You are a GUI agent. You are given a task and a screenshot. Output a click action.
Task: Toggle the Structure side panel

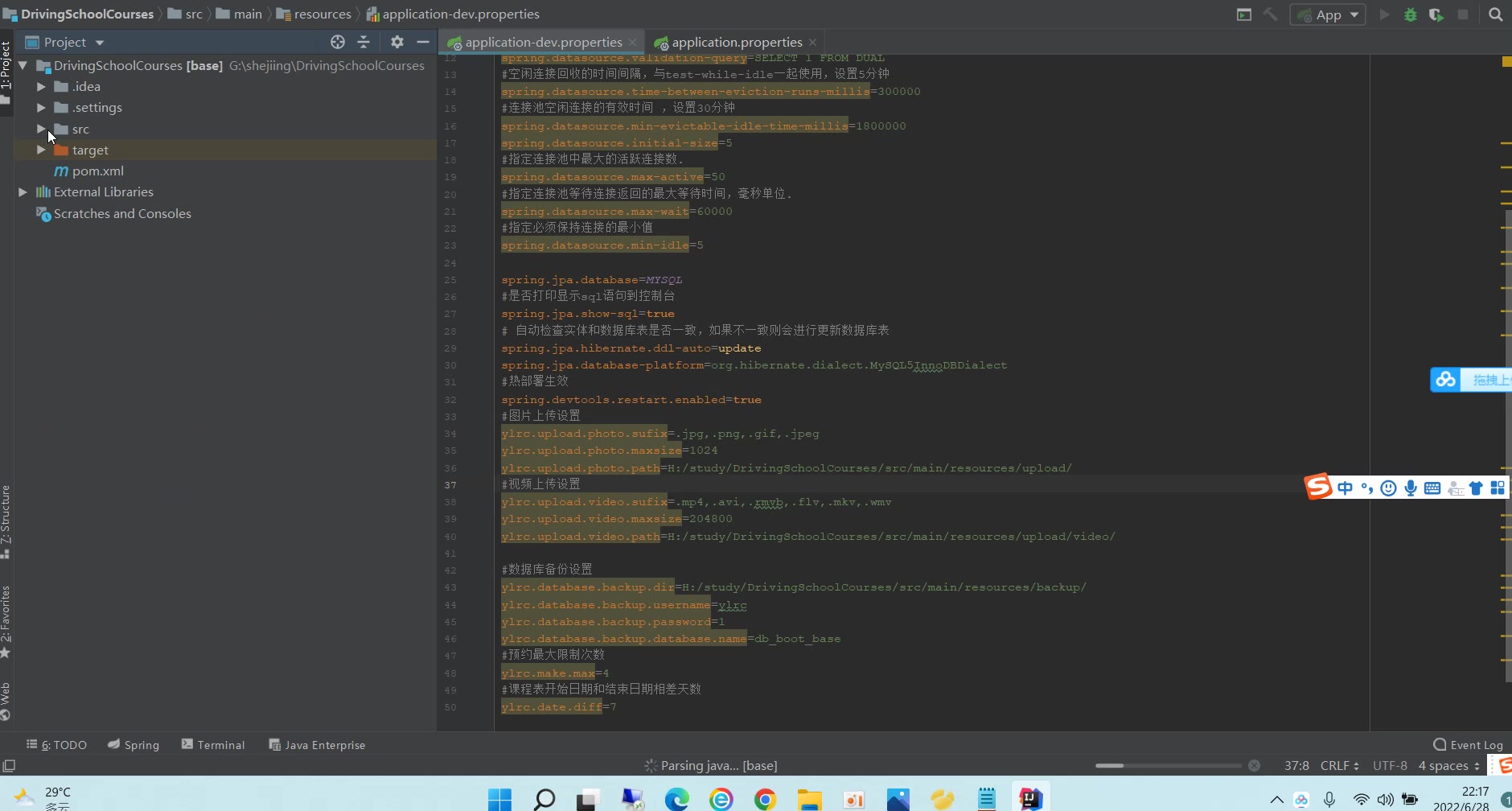[x=6, y=521]
